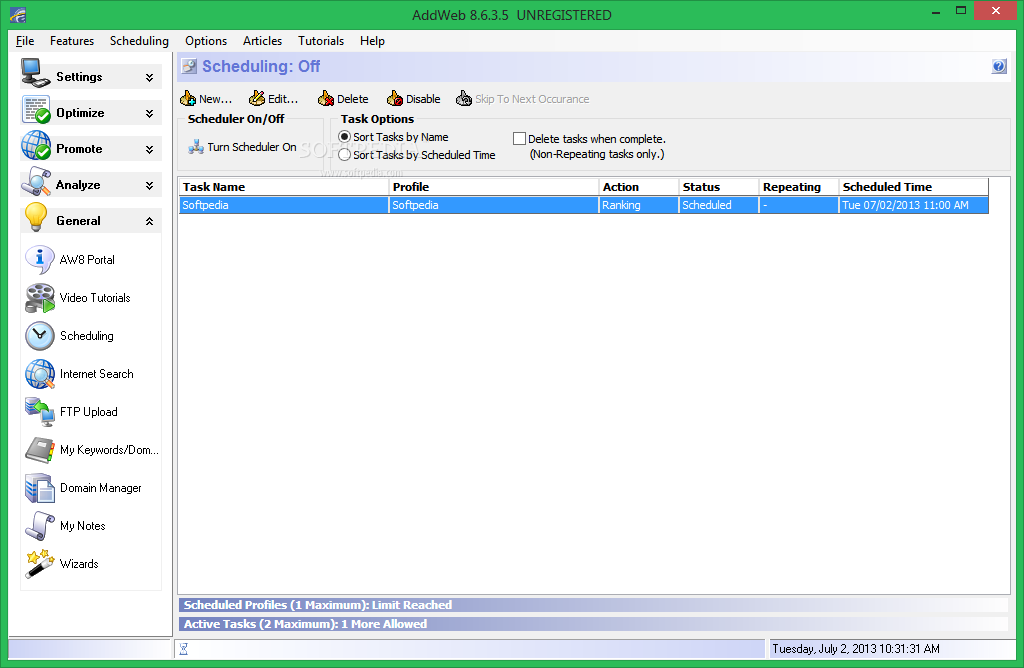This screenshot has height=668, width=1024.
Task: Open the Options menu
Action: (x=206, y=40)
